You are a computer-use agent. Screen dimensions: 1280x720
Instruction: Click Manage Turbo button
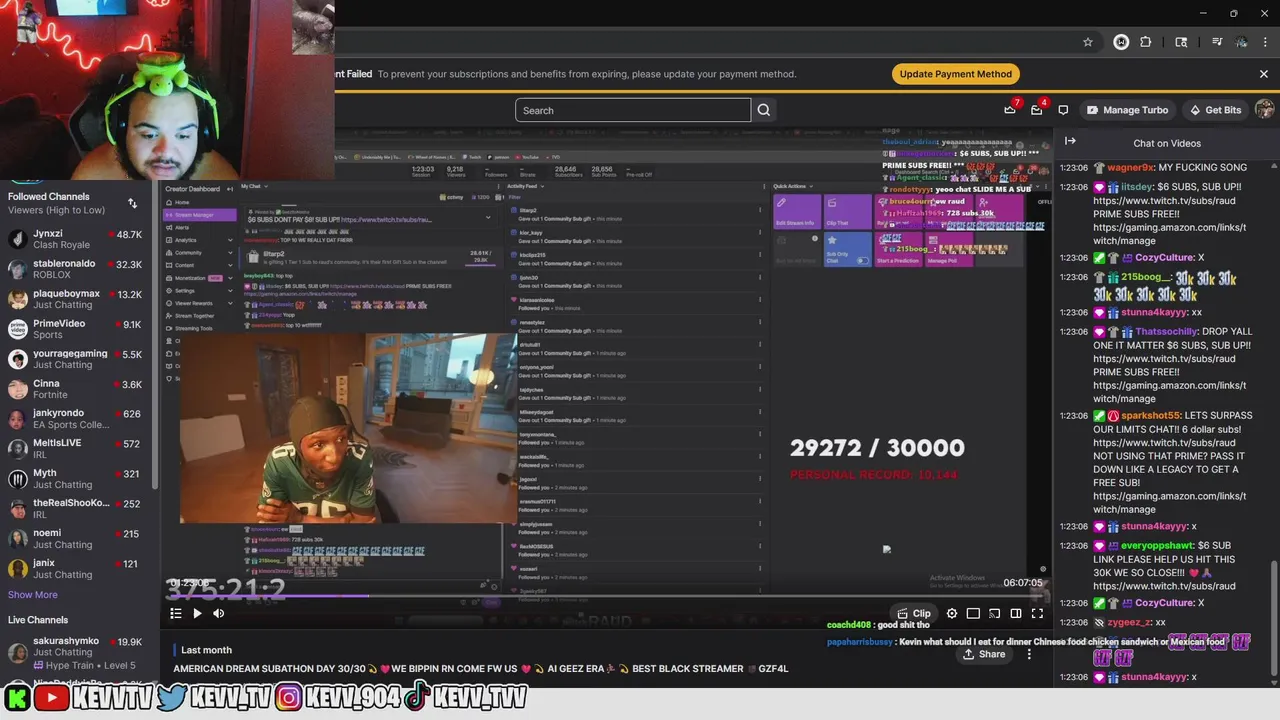1127,110
